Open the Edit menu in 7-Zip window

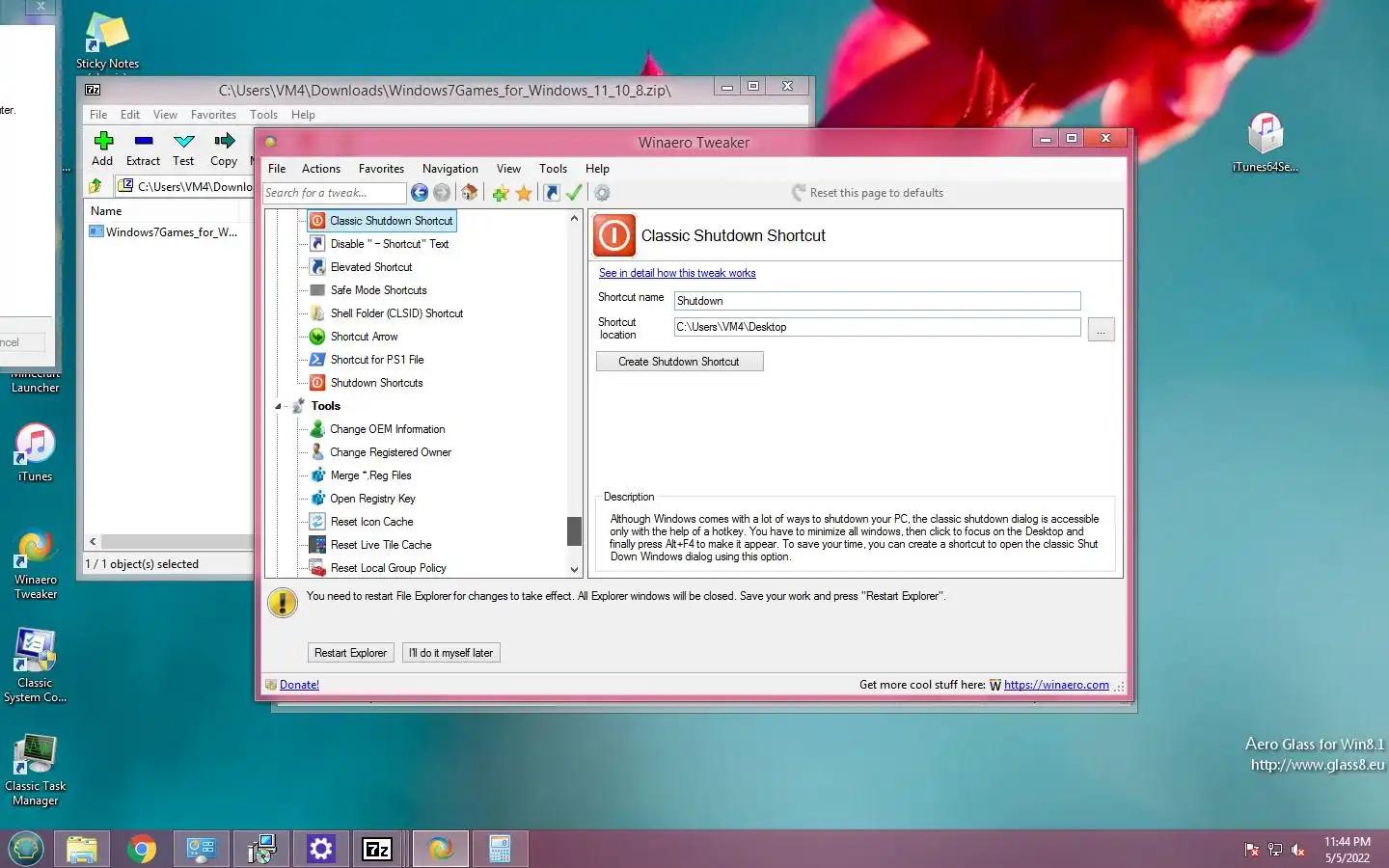point(130,115)
